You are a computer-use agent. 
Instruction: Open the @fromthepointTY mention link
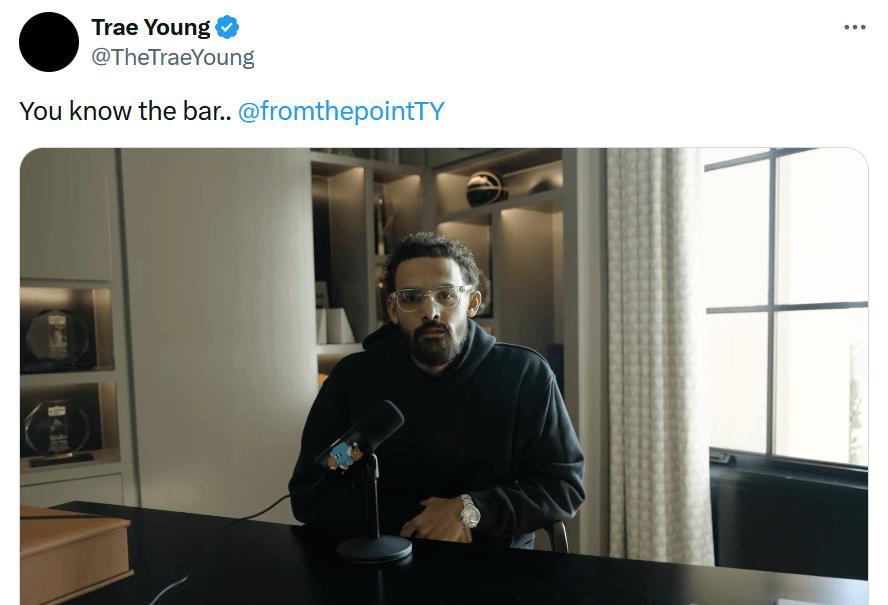[x=341, y=110]
